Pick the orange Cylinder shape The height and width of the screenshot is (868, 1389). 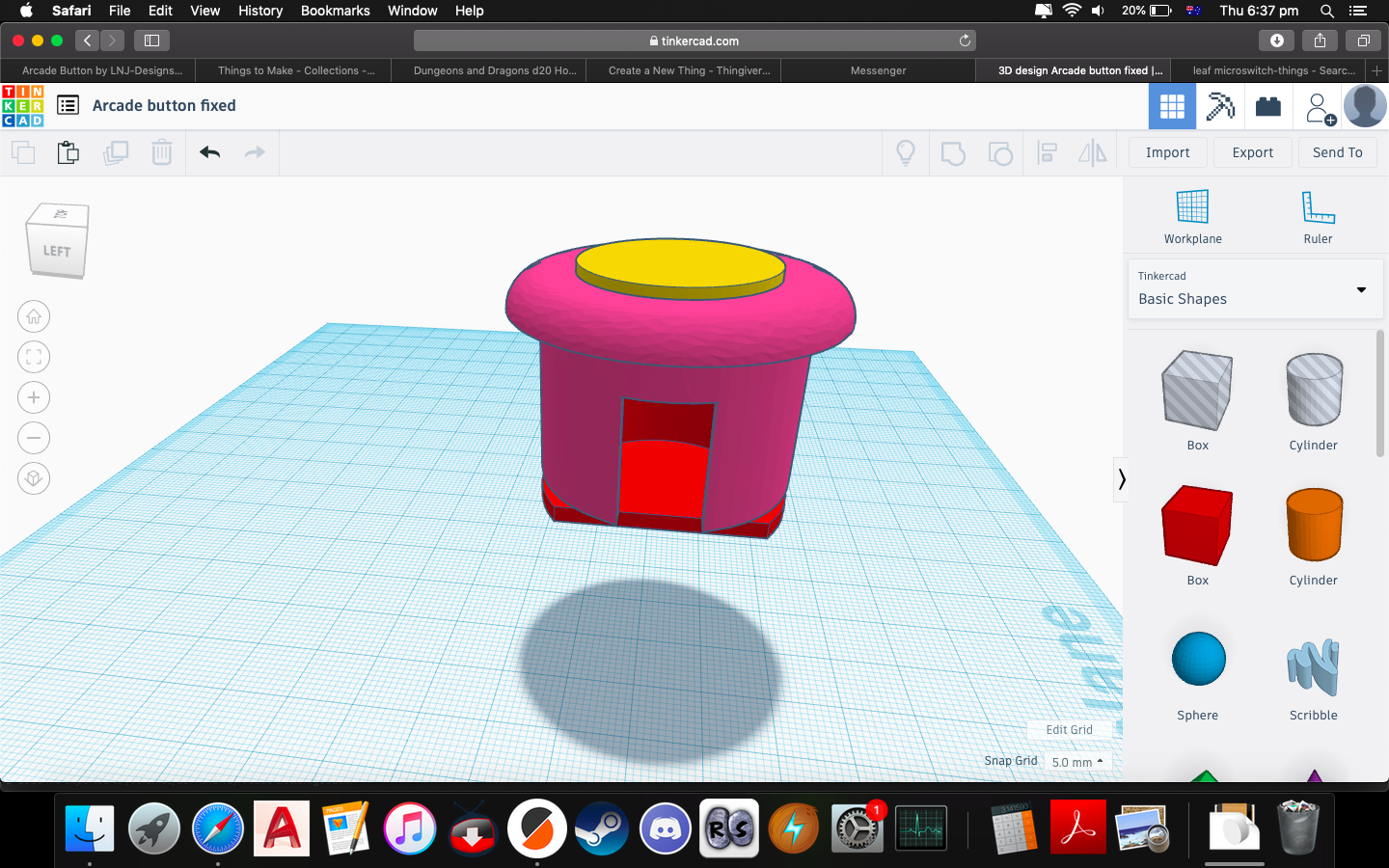(x=1314, y=525)
